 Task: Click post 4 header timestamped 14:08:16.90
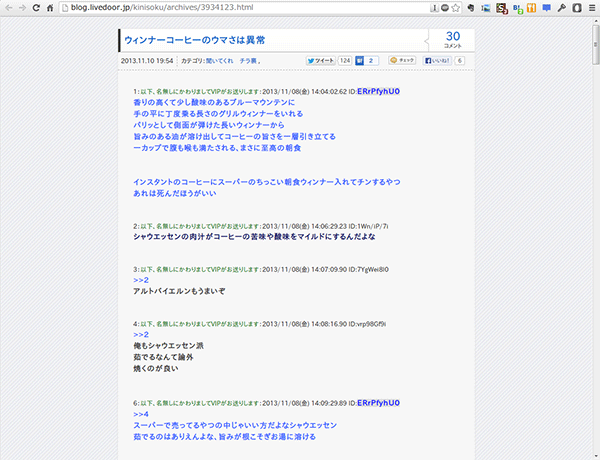pos(259,324)
